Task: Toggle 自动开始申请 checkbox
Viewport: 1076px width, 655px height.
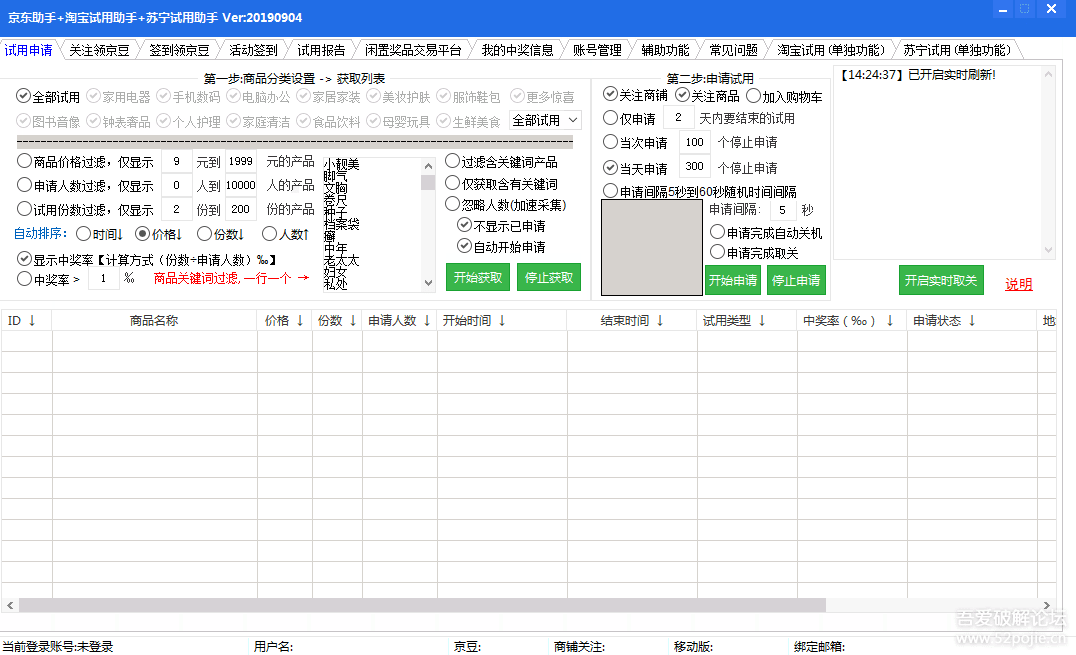Action: click(x=502, y=246)
